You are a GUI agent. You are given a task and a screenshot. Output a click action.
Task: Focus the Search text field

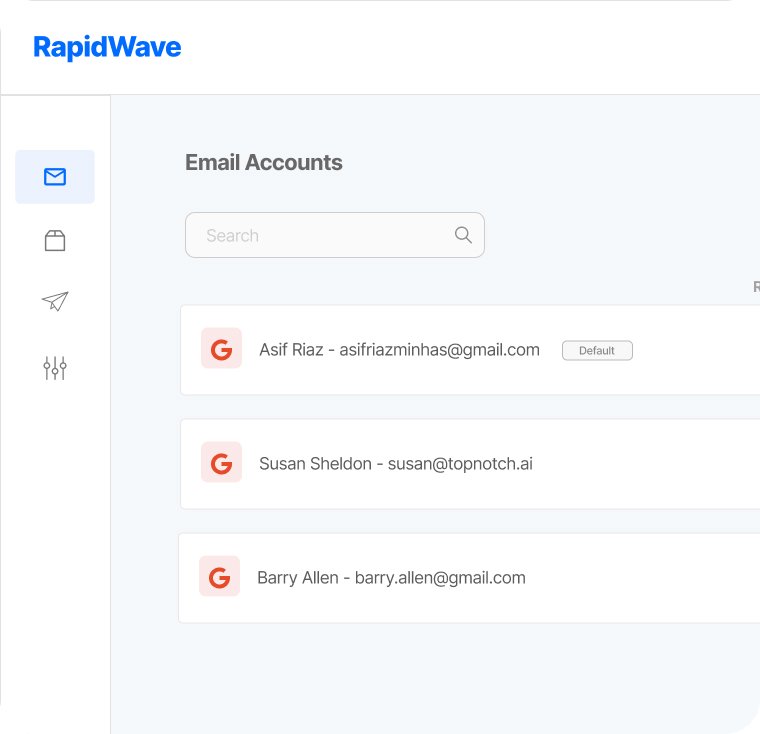pos(320,235)
